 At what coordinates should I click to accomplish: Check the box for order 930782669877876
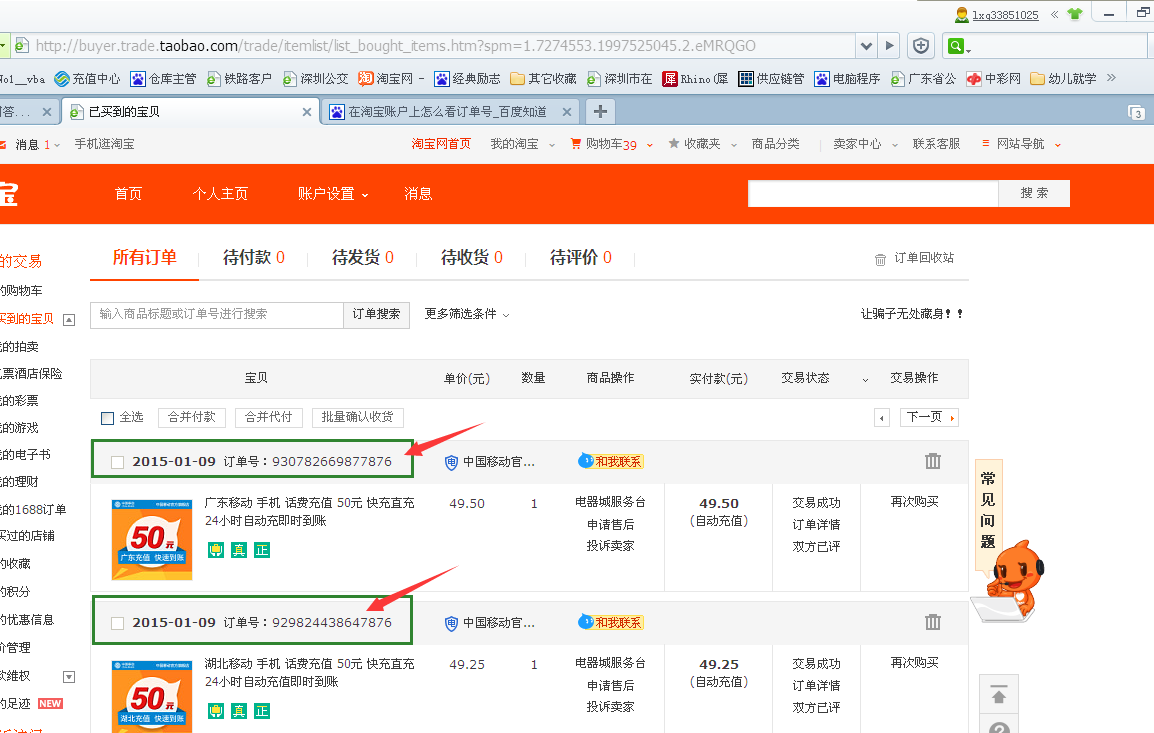[x=117, y=462]
